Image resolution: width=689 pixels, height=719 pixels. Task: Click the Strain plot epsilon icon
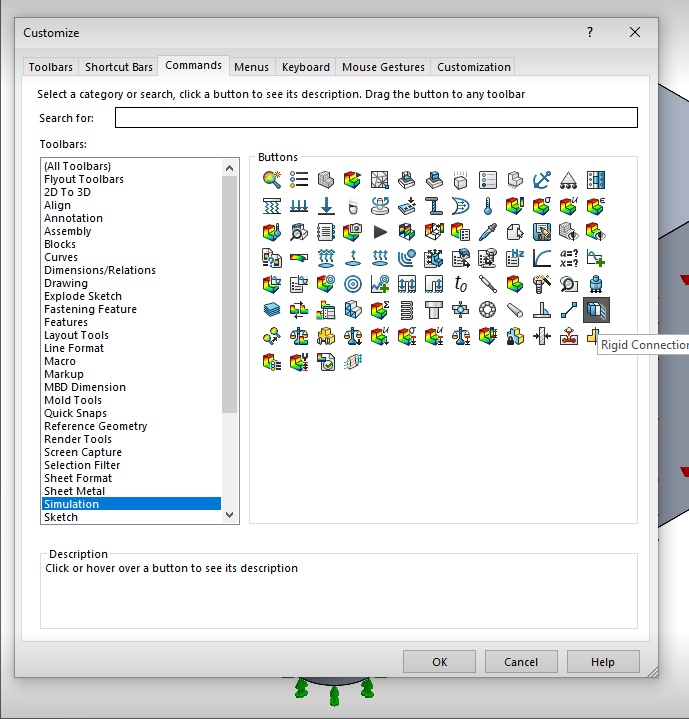coord(596,206)
